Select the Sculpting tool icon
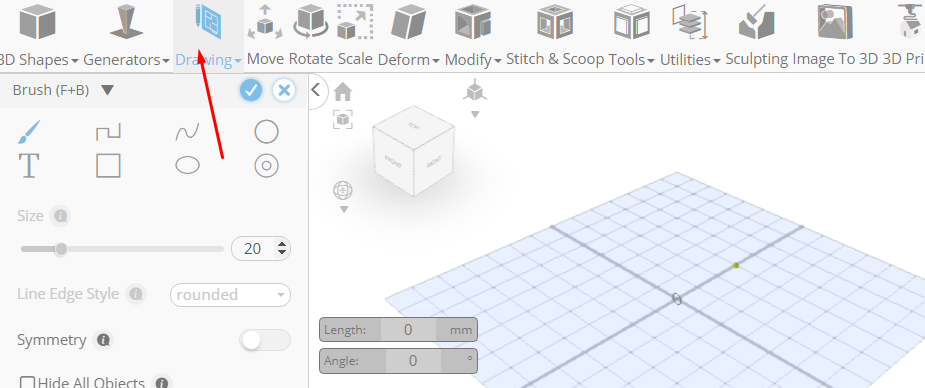This screenshot has height=388, width=925. coord(757,22)
